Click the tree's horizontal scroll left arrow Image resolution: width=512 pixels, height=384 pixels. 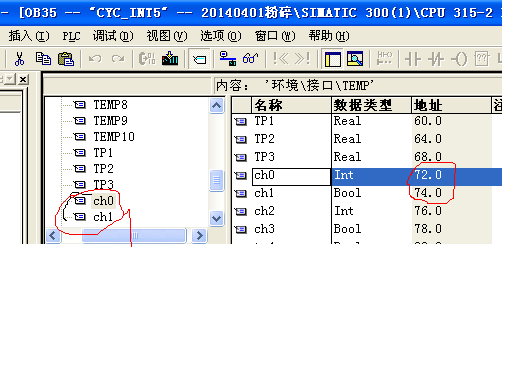coord(53,236)
